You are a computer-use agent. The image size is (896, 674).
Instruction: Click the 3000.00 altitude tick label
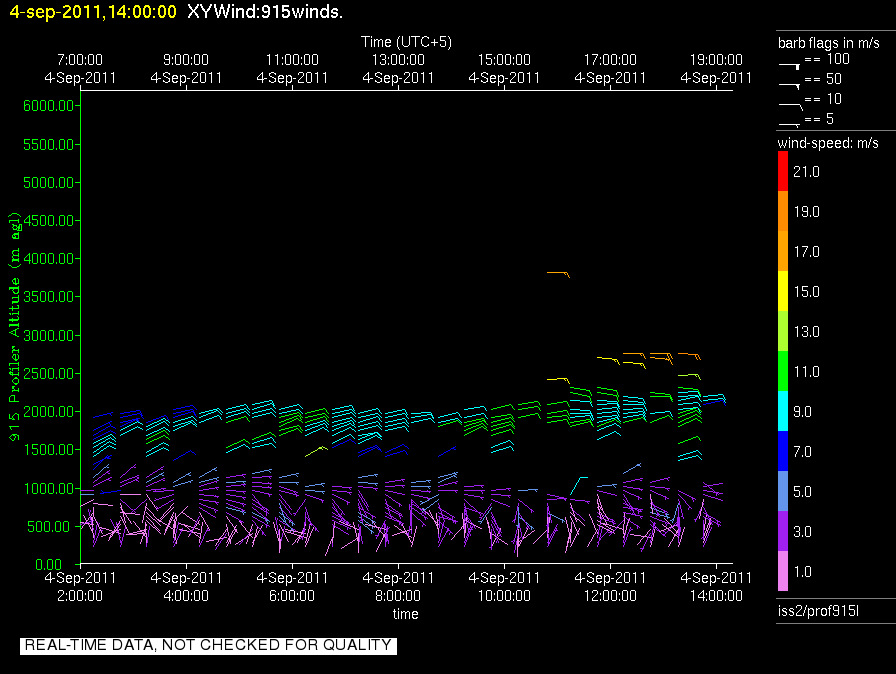[48, 335]
